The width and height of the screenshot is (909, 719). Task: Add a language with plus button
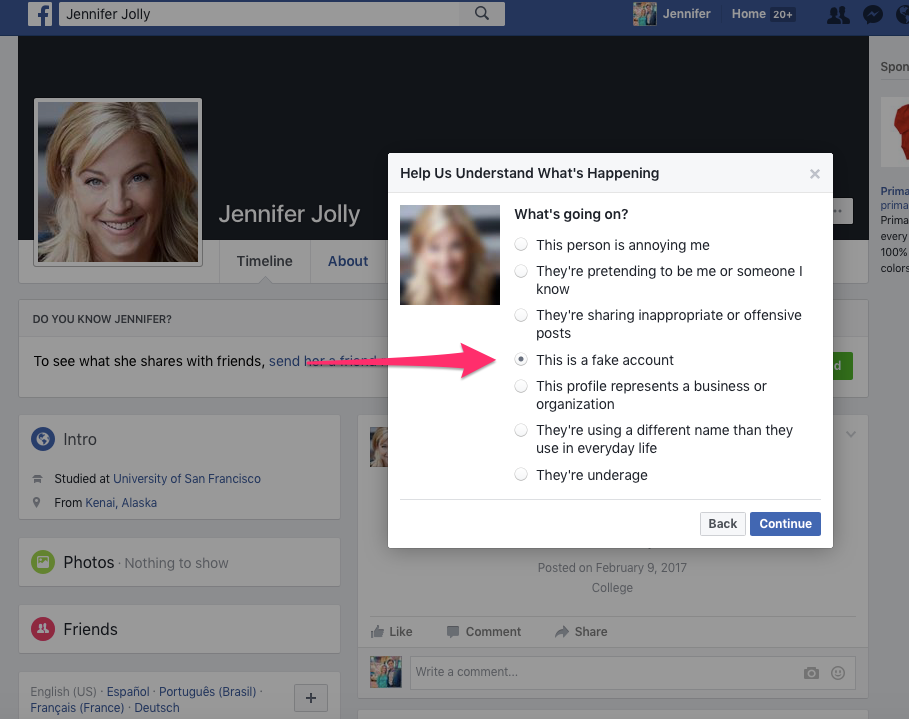(x=311, y=698)
